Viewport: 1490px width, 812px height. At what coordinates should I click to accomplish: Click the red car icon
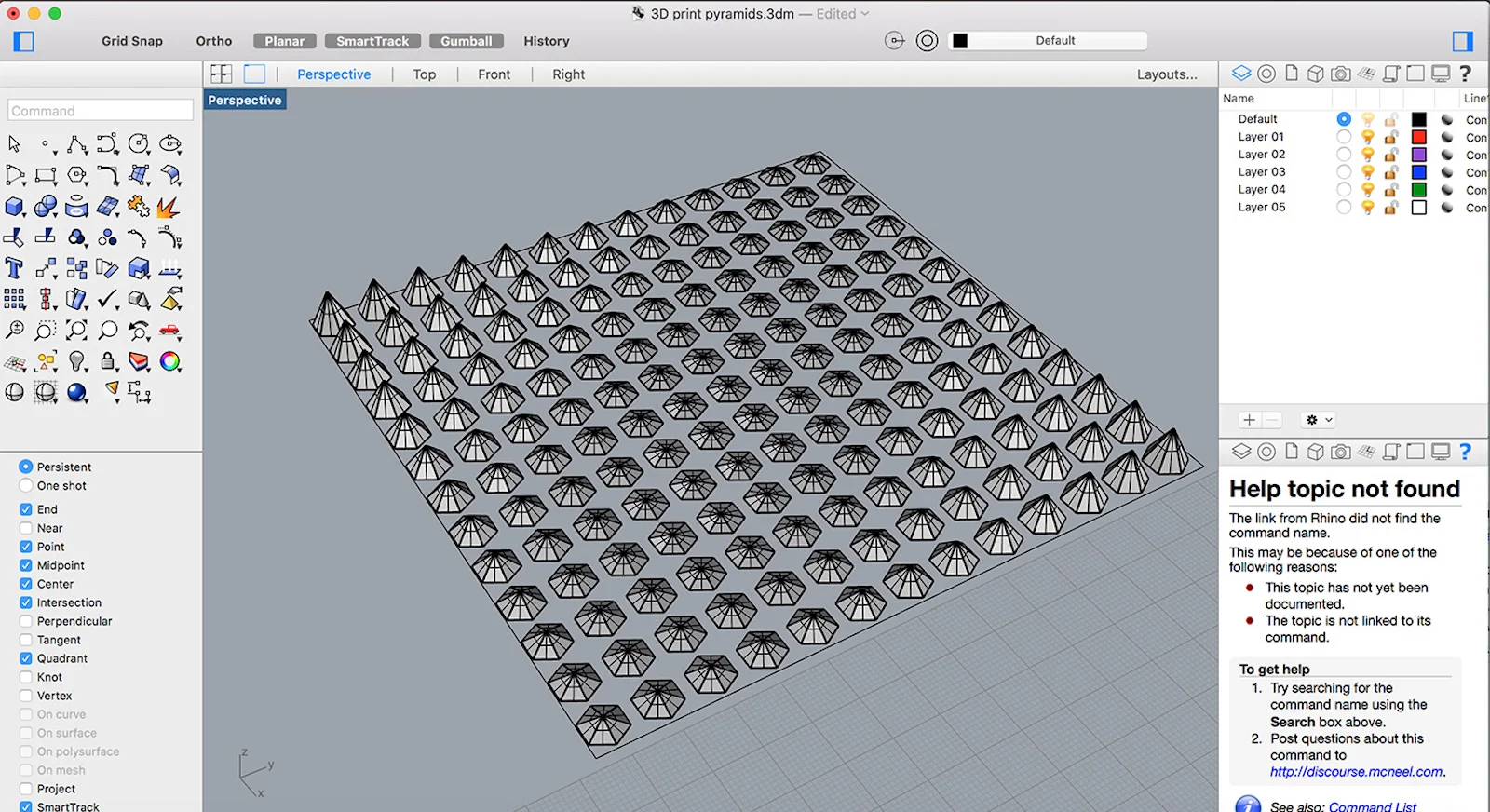(169, 331)
